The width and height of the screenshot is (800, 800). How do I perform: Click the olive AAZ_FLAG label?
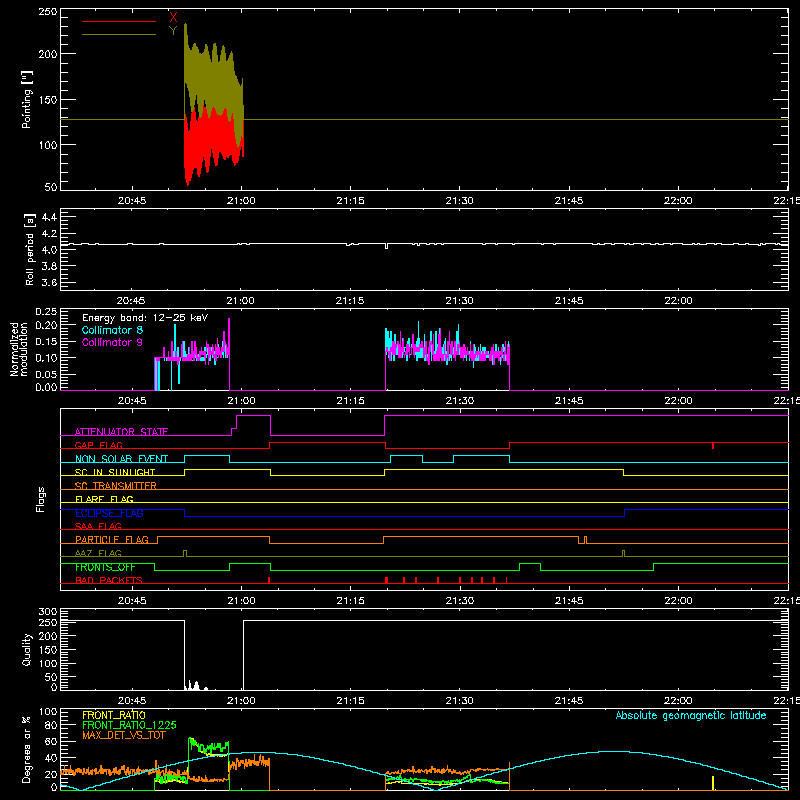(x=98, y=553)
